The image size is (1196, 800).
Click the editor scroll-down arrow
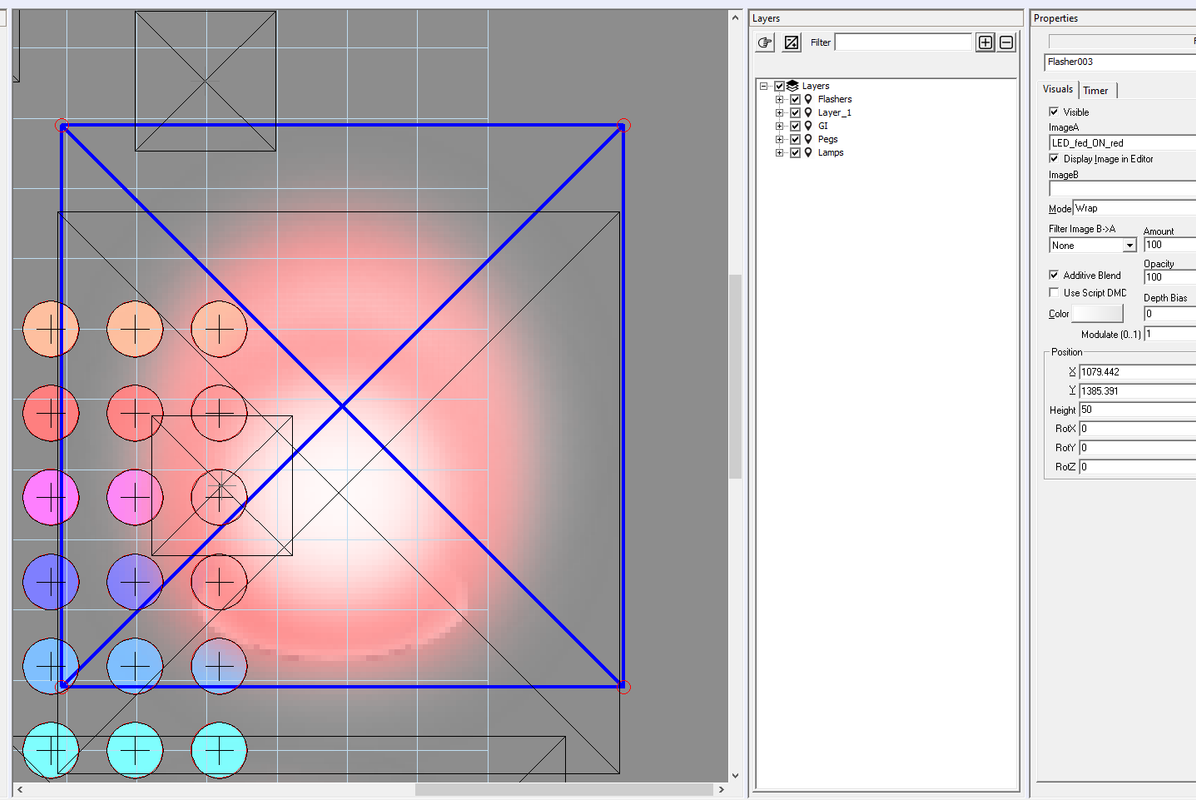point(735,776)
